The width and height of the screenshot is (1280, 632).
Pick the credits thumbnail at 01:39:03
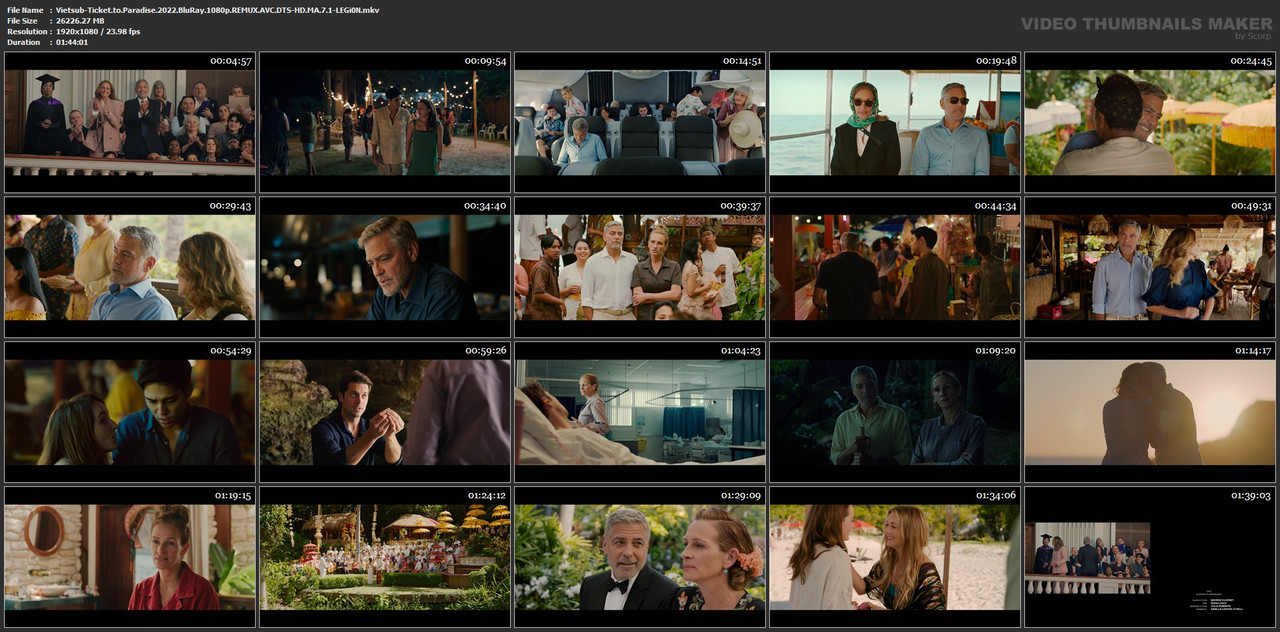1150,557
